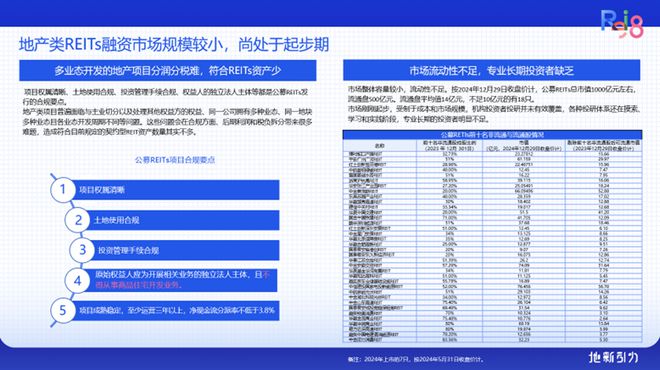Click the 前十名非流通股控股比例 column header
Image resolution: width=660 pixels, height=370 pixels.
click(450, 146)
